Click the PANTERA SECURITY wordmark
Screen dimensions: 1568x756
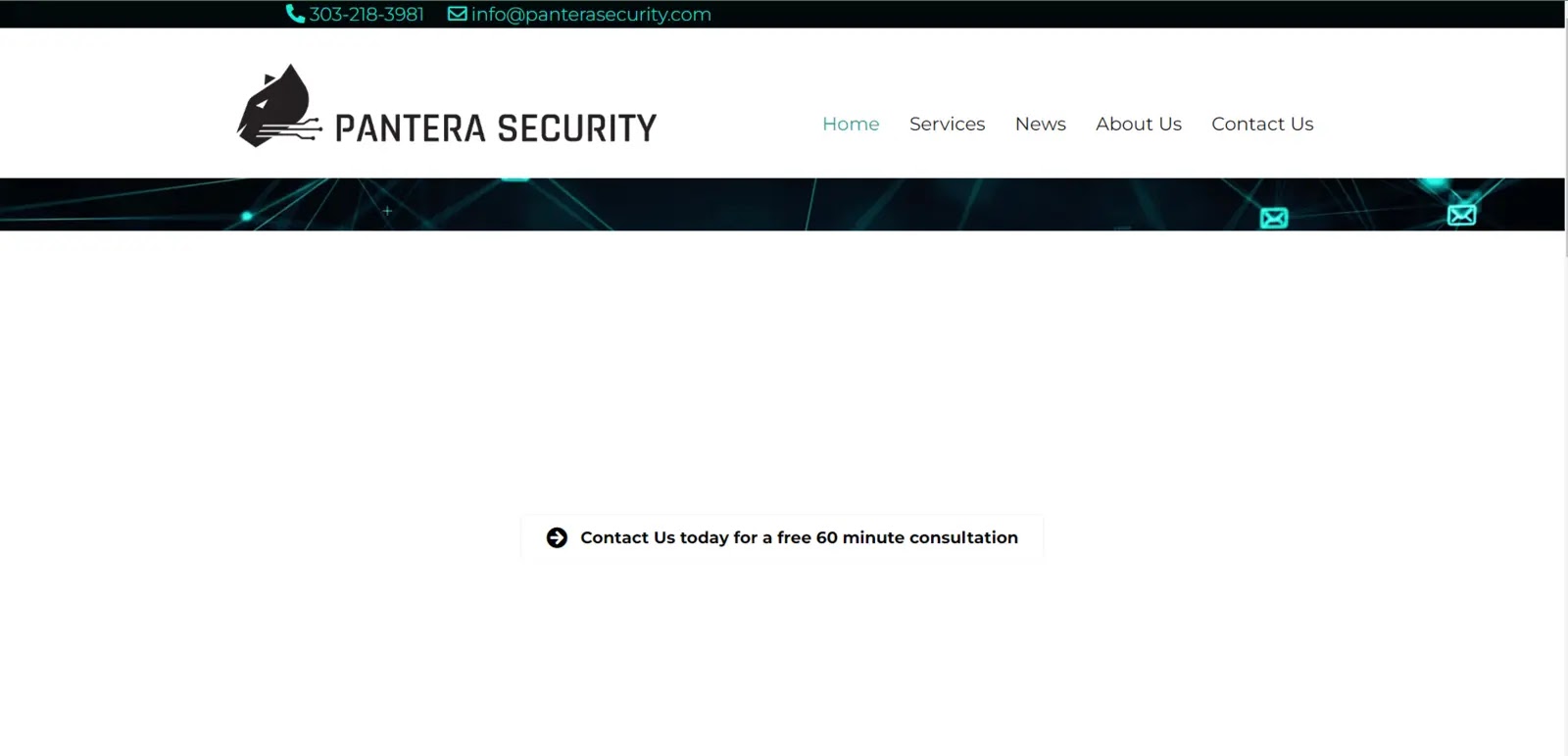coord(496,128)
